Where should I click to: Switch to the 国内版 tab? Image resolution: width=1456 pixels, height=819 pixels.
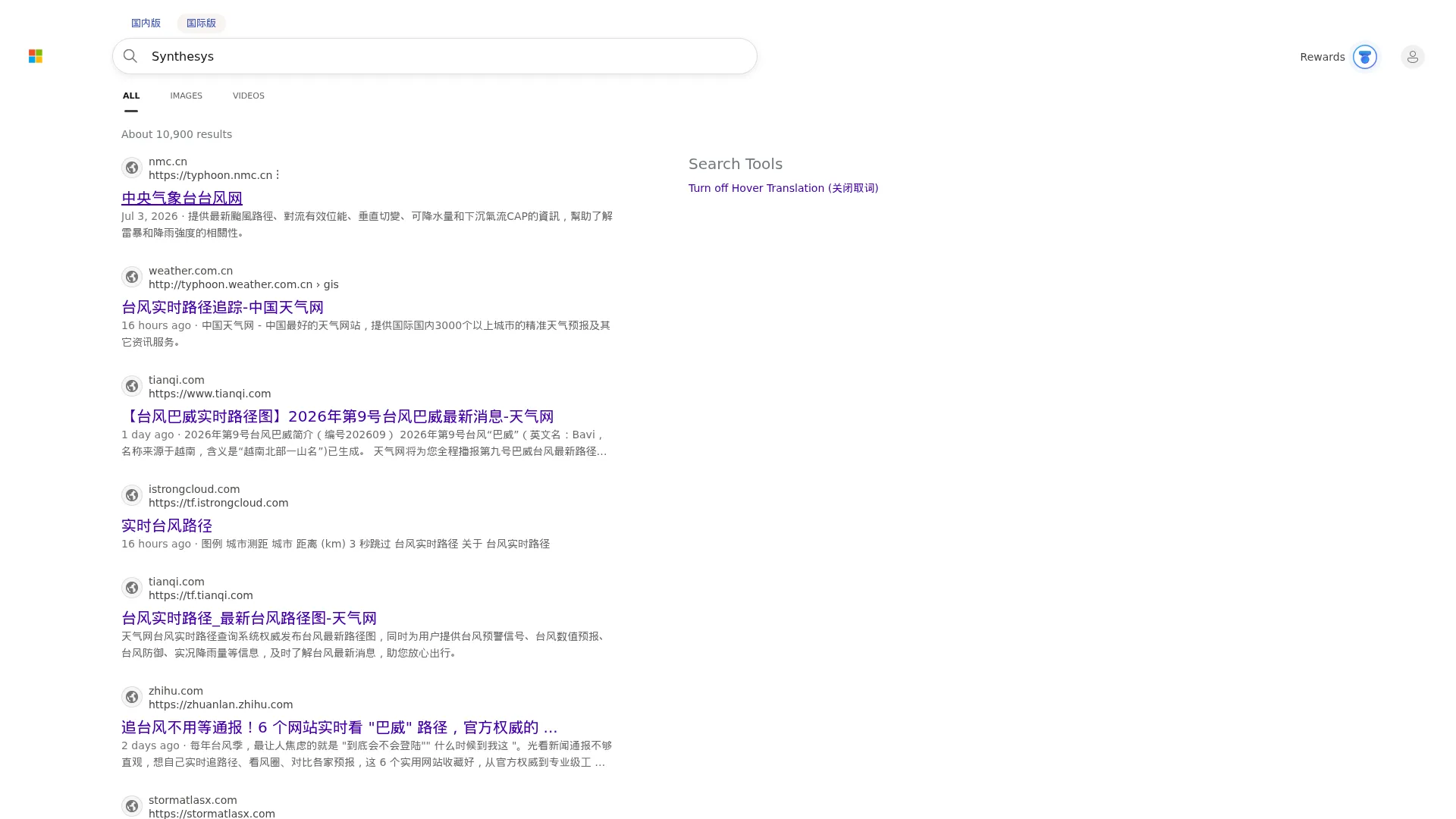click(146, 23)
